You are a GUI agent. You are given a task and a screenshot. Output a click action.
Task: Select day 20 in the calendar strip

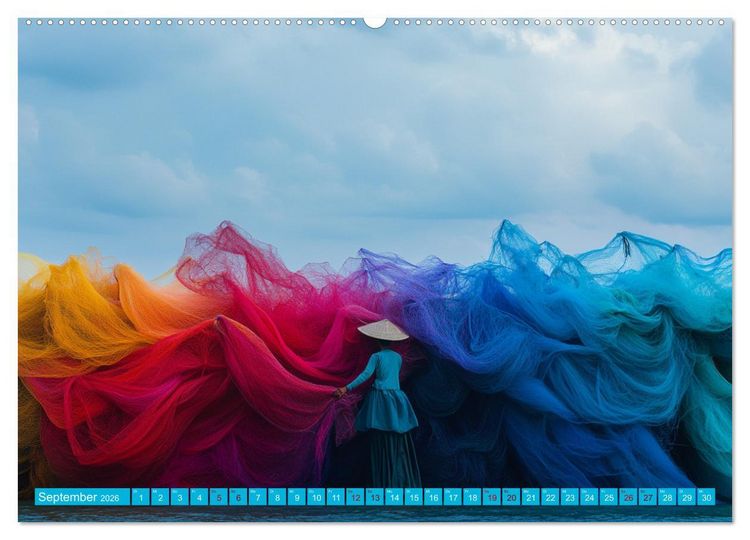(x=510, y=497)
